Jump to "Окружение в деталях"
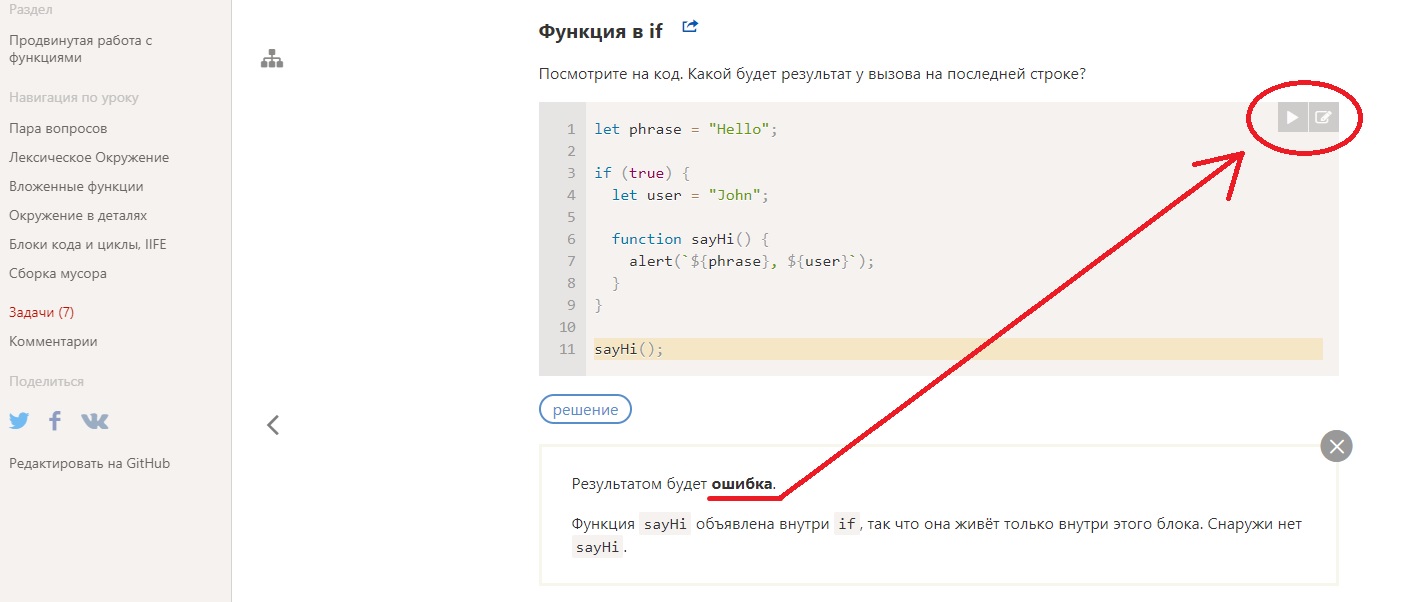1417x602 pixels. click(78, 215)
